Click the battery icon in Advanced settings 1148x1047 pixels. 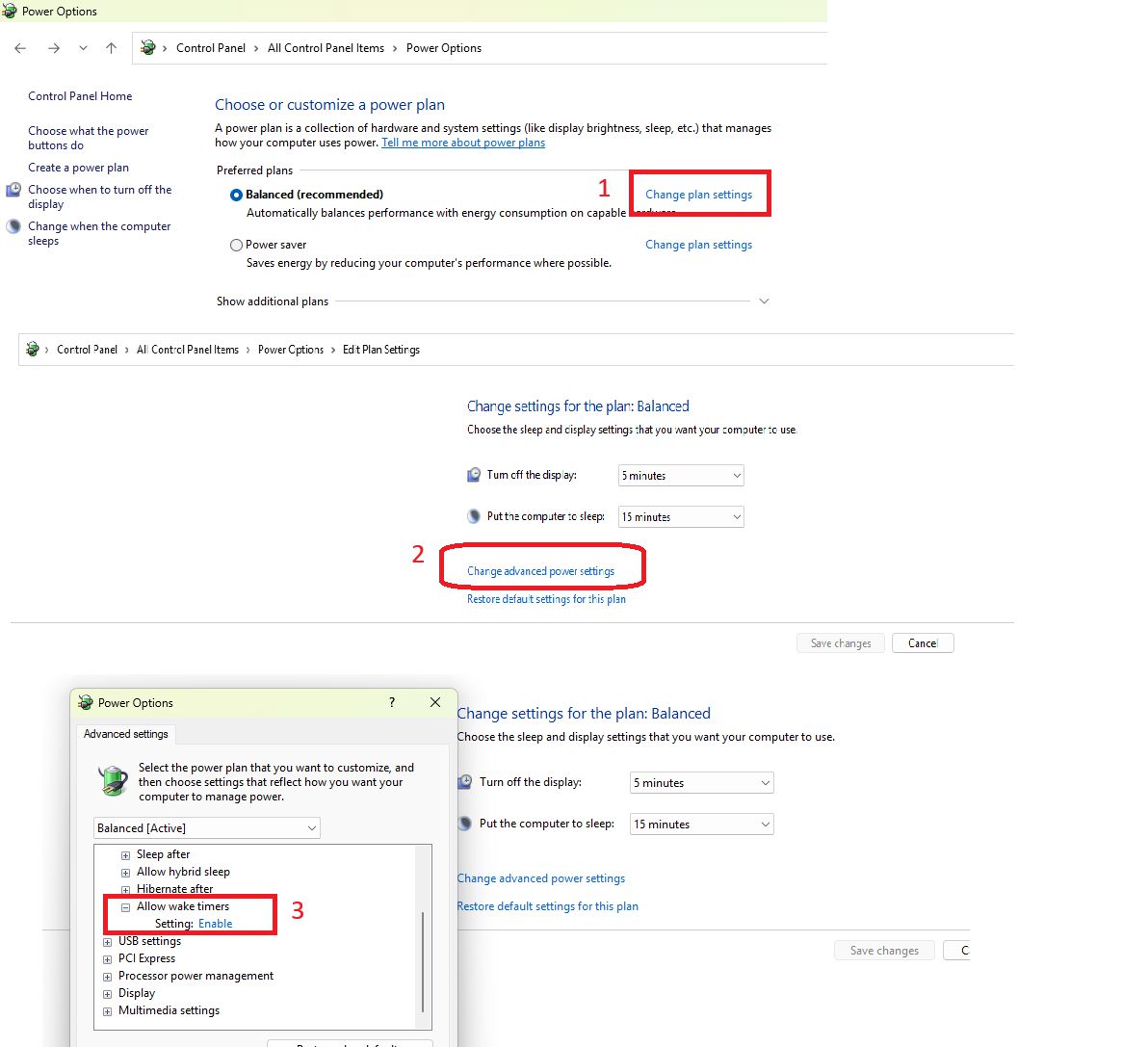coord(114,780)
